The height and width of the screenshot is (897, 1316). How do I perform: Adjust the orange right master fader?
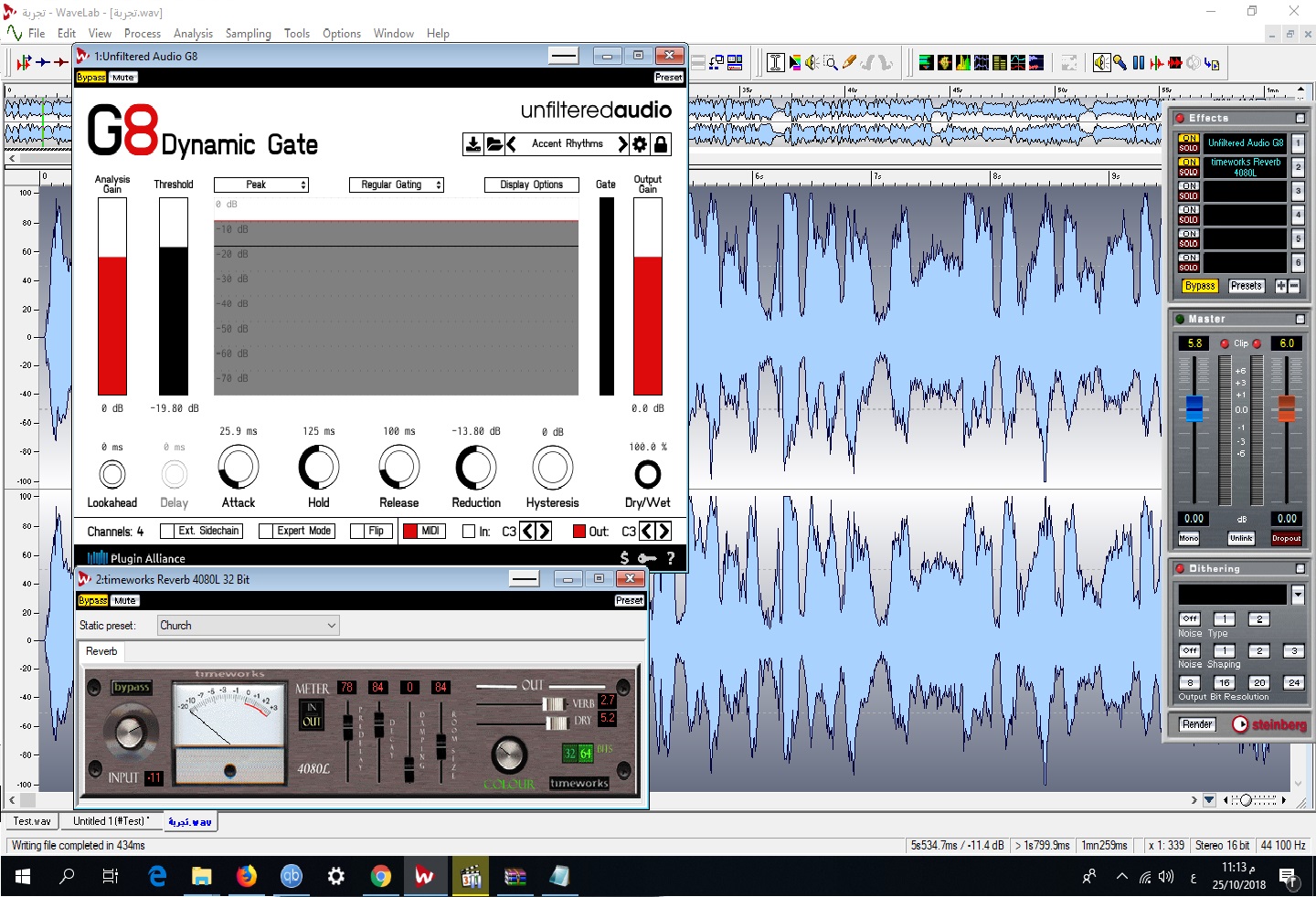pos(1287,408)
